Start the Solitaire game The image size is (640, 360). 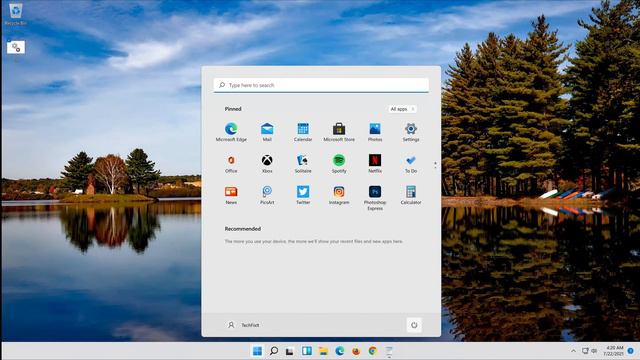303,164
